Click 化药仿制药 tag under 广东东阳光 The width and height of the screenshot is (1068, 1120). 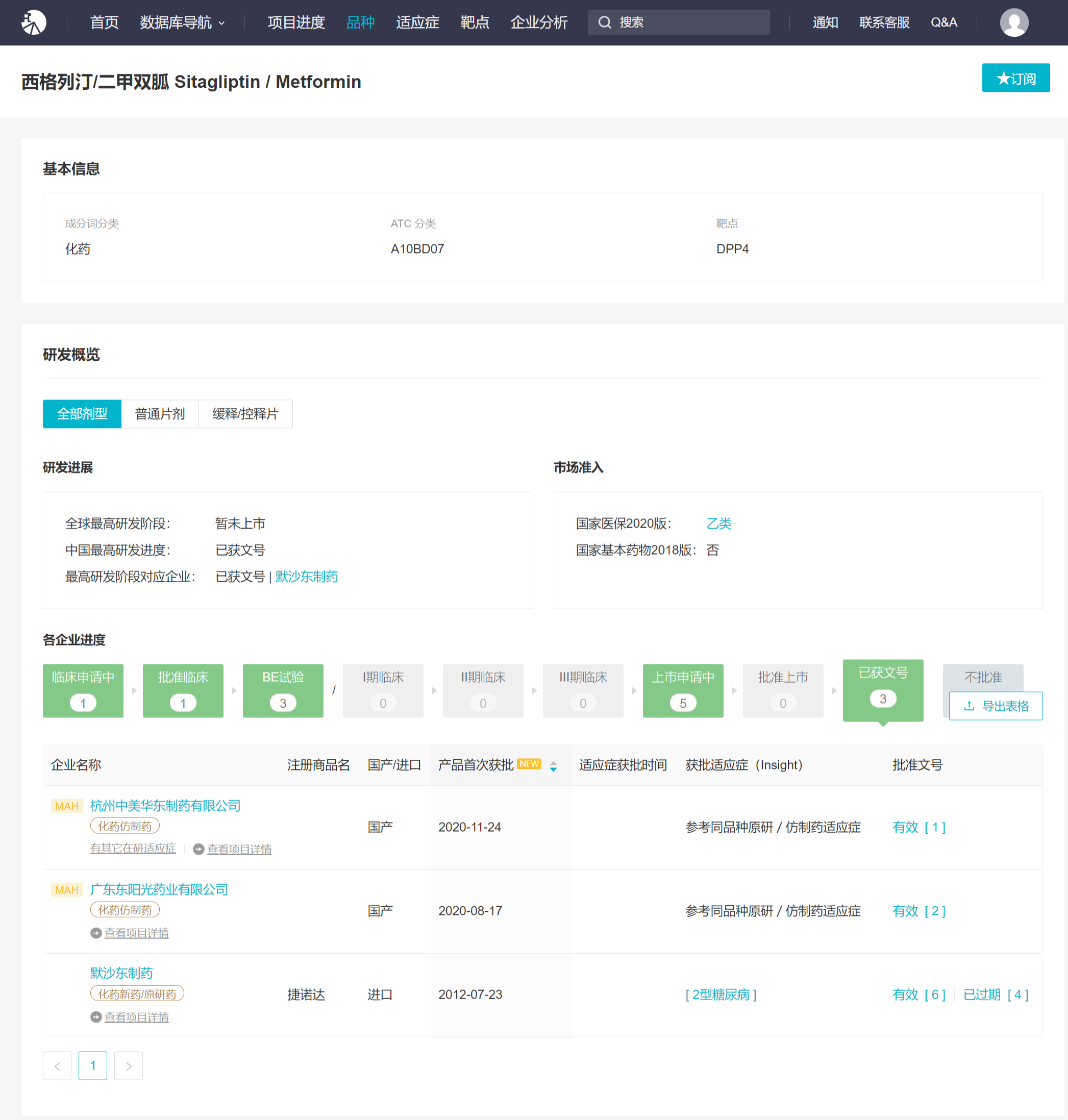(x=125, y=909)
